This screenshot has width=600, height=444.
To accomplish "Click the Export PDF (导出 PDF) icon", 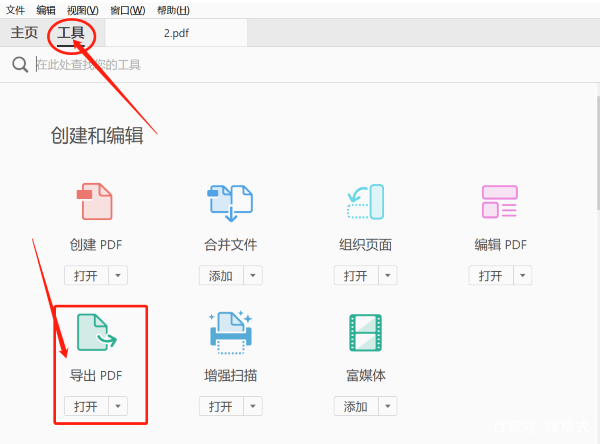I will click(96, 332).
